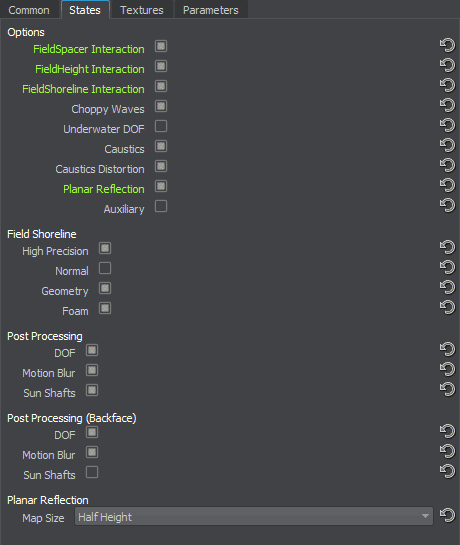Viewport: 460px width, 545px height.
Task: Click reset icon for Underwater DOF
Action: (447, 125)
